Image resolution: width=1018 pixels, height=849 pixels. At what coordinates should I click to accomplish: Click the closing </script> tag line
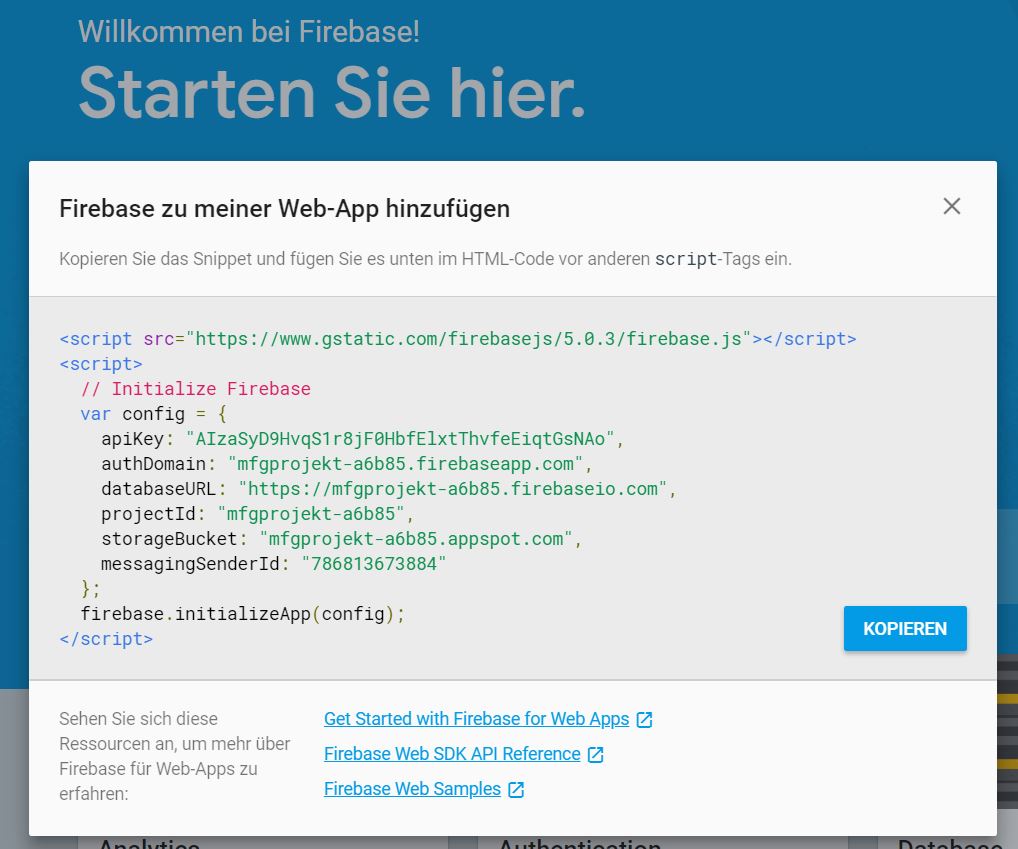click(x=106, y=639)
